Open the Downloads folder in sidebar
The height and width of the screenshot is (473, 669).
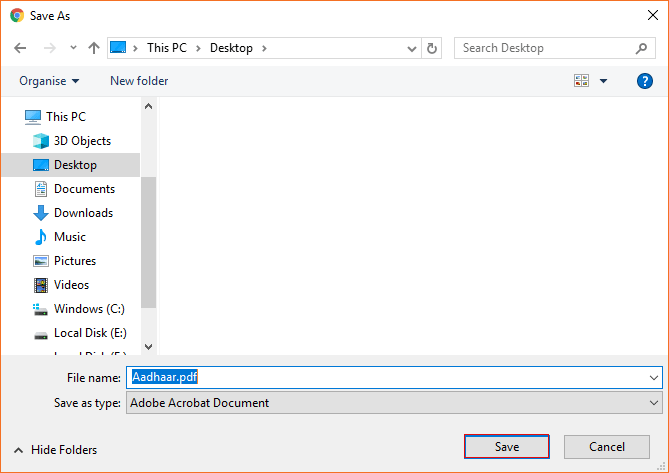[73, 213]
